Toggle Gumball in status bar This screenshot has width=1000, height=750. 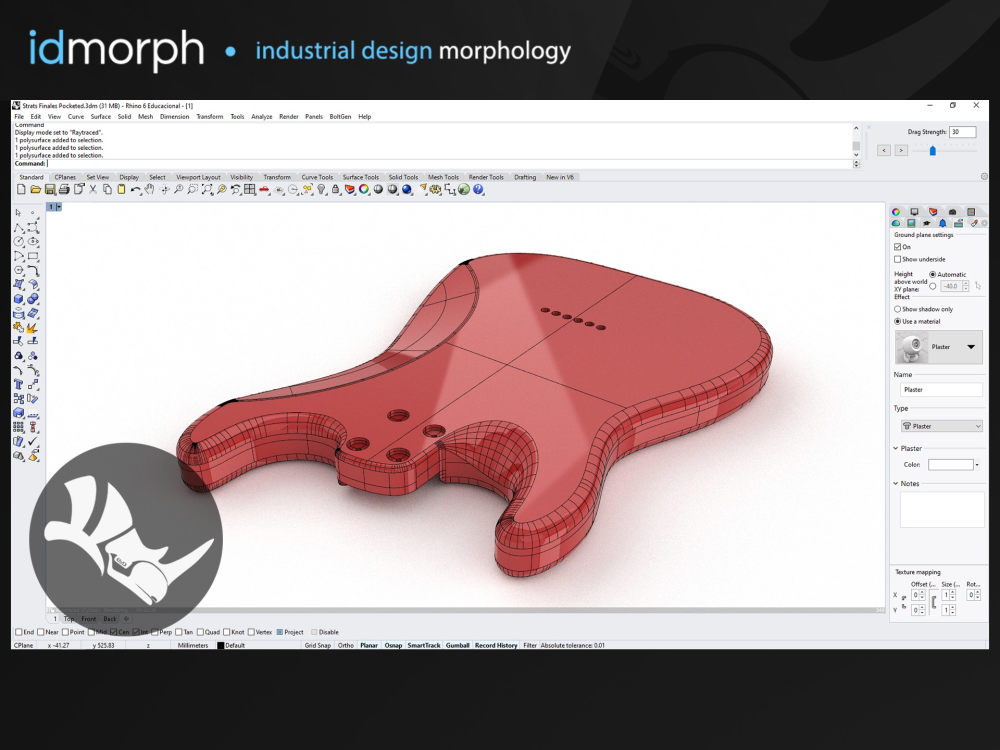(457, 645)
